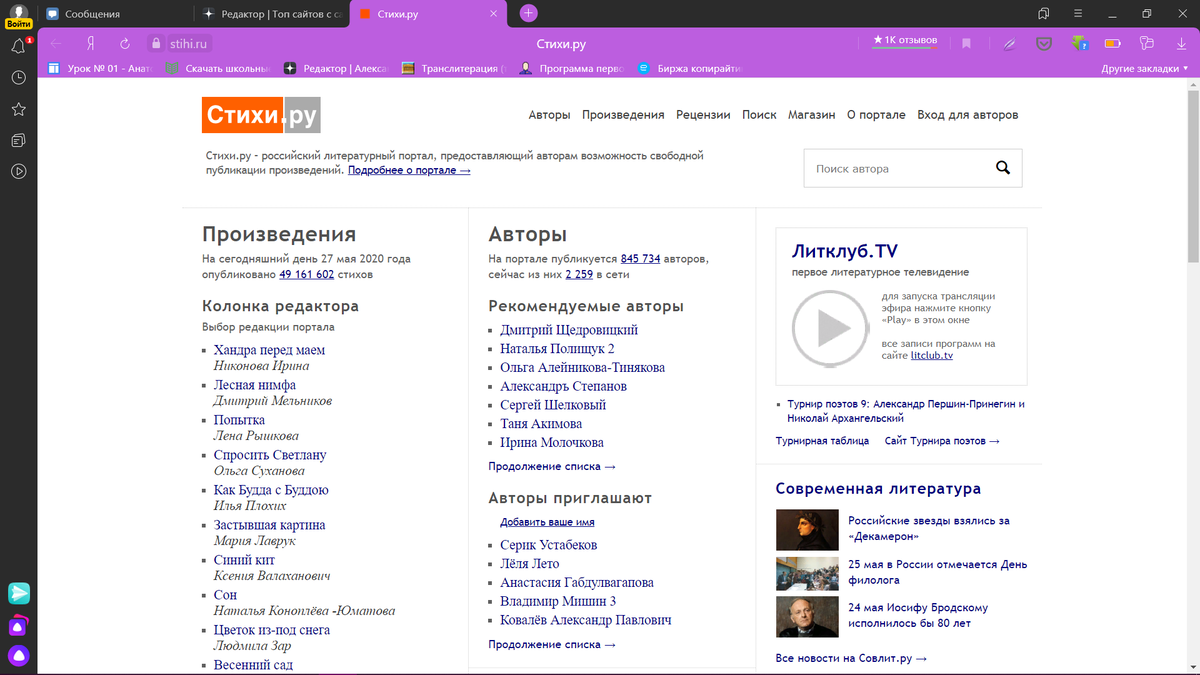This screenshot has width=1200, height=675.
Task: Play the Литклуб.TV broadcast
Action: (830, 327)
